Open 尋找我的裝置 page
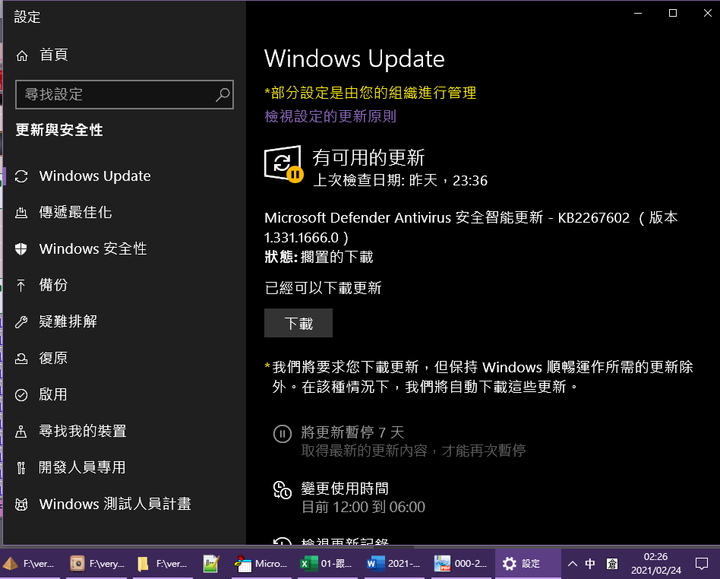The width and height of the screenshot is (720, 579). [83, 431]
